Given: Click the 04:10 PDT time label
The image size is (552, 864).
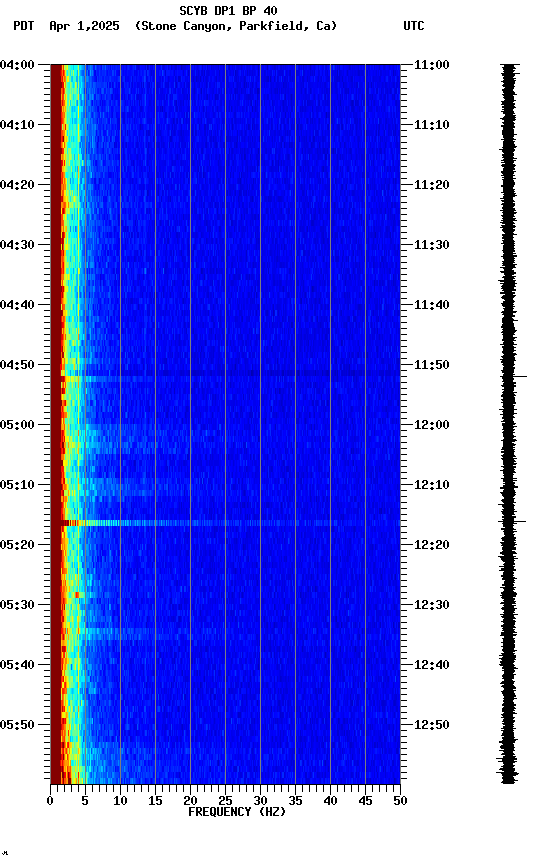Looking at the screenshot, I should (17, 125).
